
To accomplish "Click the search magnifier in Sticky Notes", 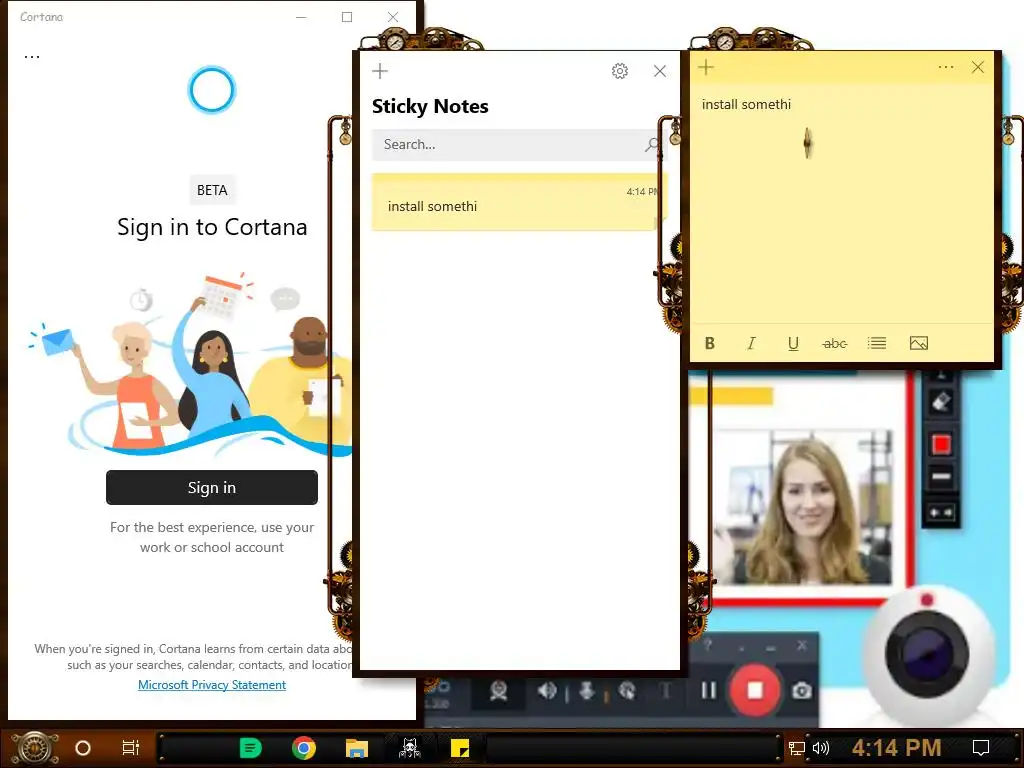I will point(651,144).
